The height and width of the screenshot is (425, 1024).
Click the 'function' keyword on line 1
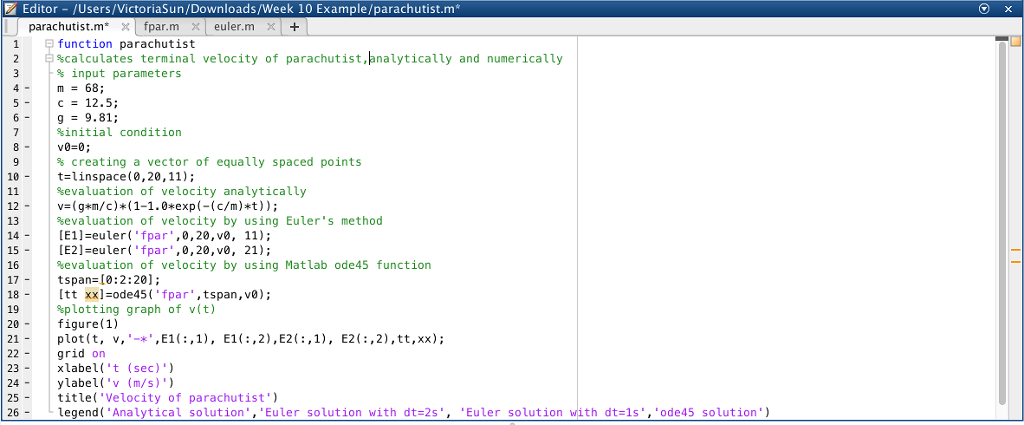(85, 44)
